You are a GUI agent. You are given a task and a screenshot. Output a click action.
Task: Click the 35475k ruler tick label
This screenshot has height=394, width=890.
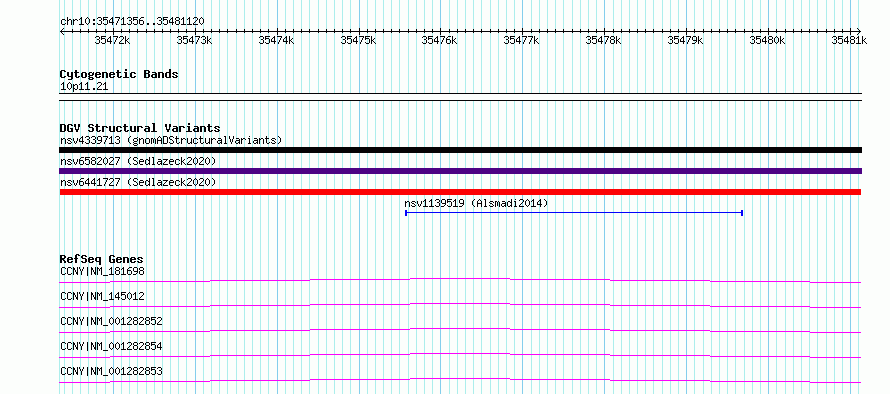coord(359,40)
